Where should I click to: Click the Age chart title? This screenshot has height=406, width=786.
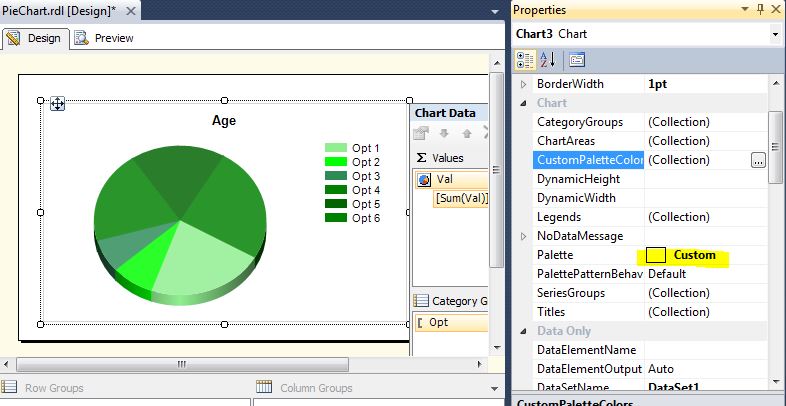click(x=224, y=121)
